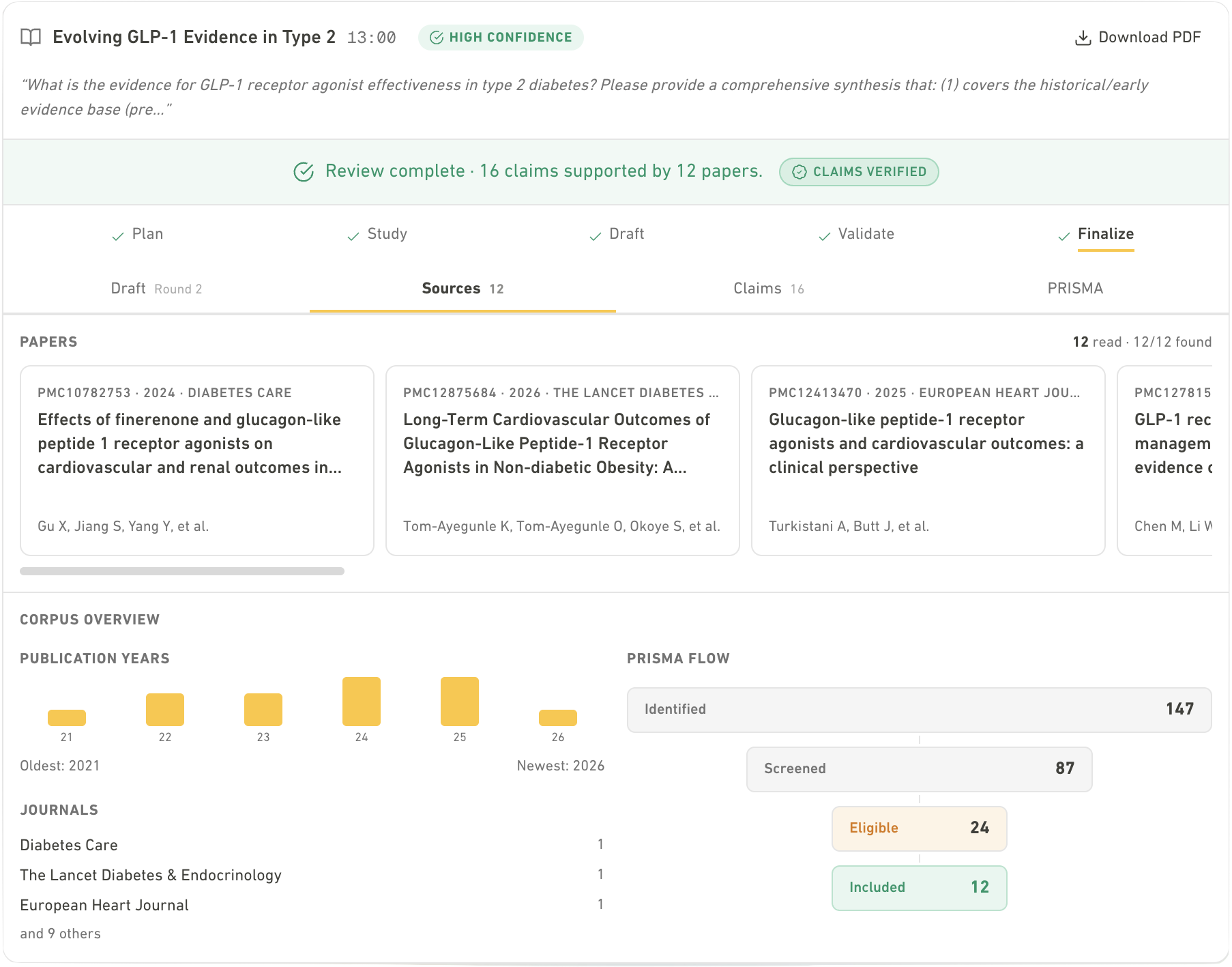Click the Eligible 24 PRISMA box
Image resolution: width=1232 pixels, height=967 pixels.
[x=920, y=828]
